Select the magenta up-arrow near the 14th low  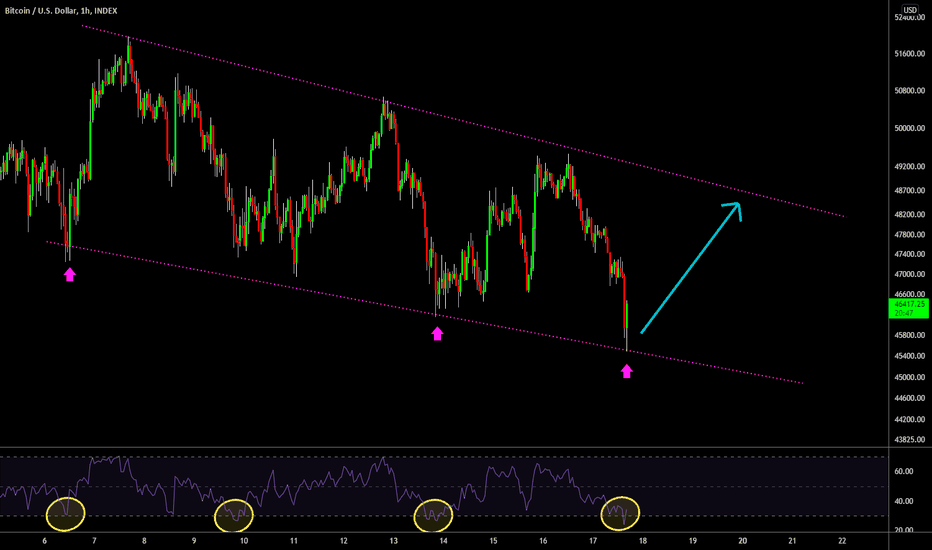coord(437,334)
